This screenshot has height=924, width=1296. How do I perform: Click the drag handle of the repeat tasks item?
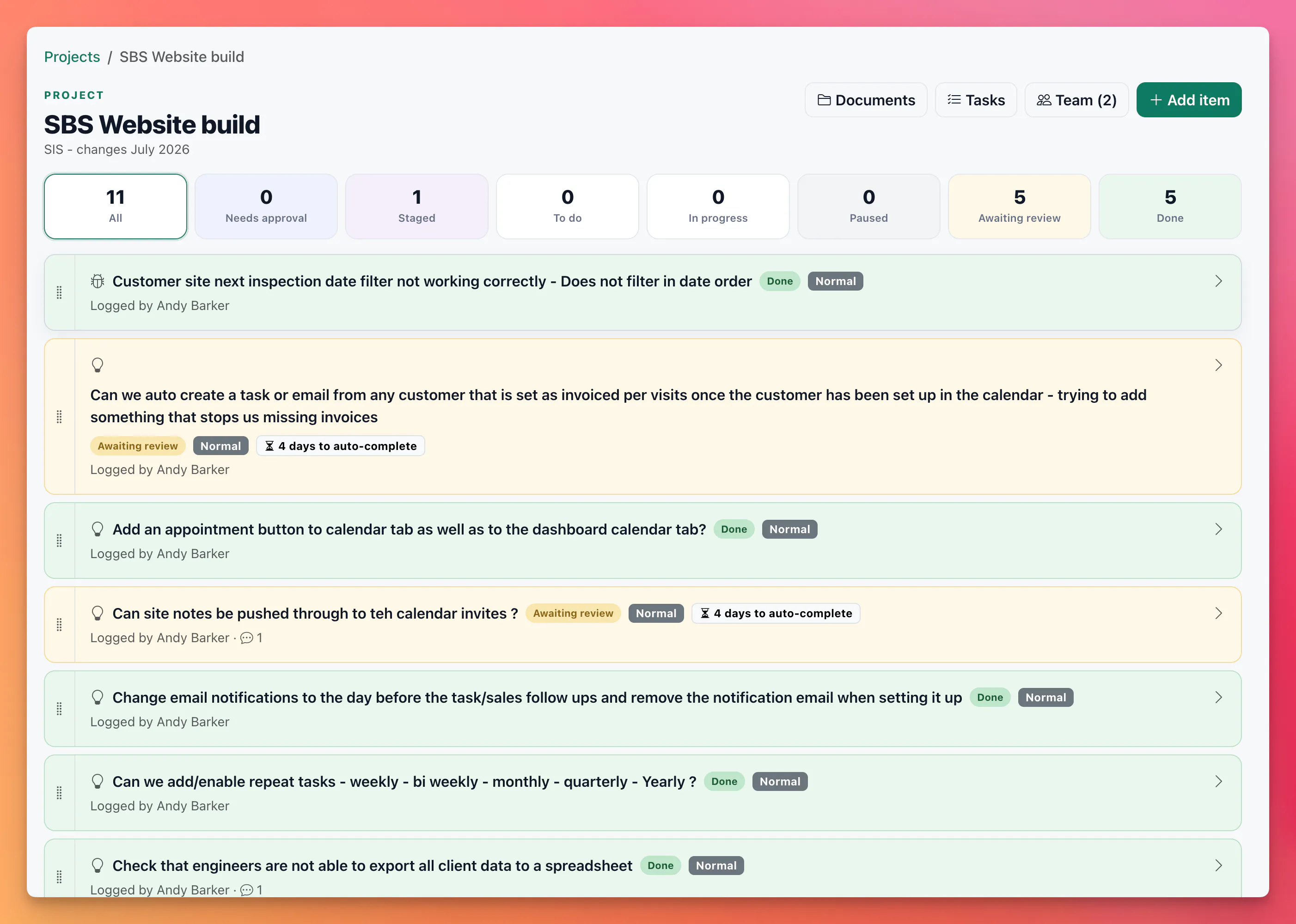(x=59, y=793)
